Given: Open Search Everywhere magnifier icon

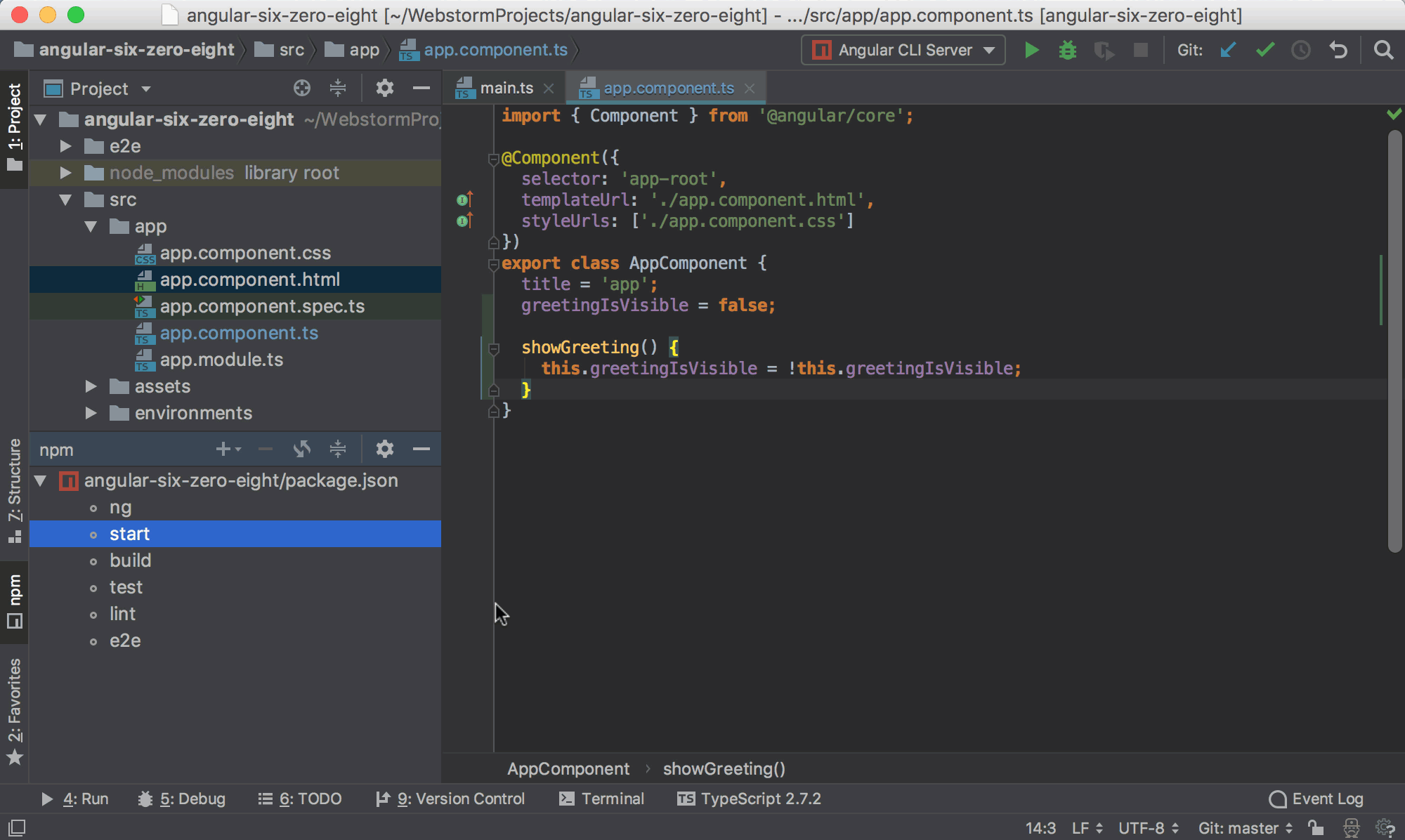Looking at the screenshot, I should tap(1383, 50).
